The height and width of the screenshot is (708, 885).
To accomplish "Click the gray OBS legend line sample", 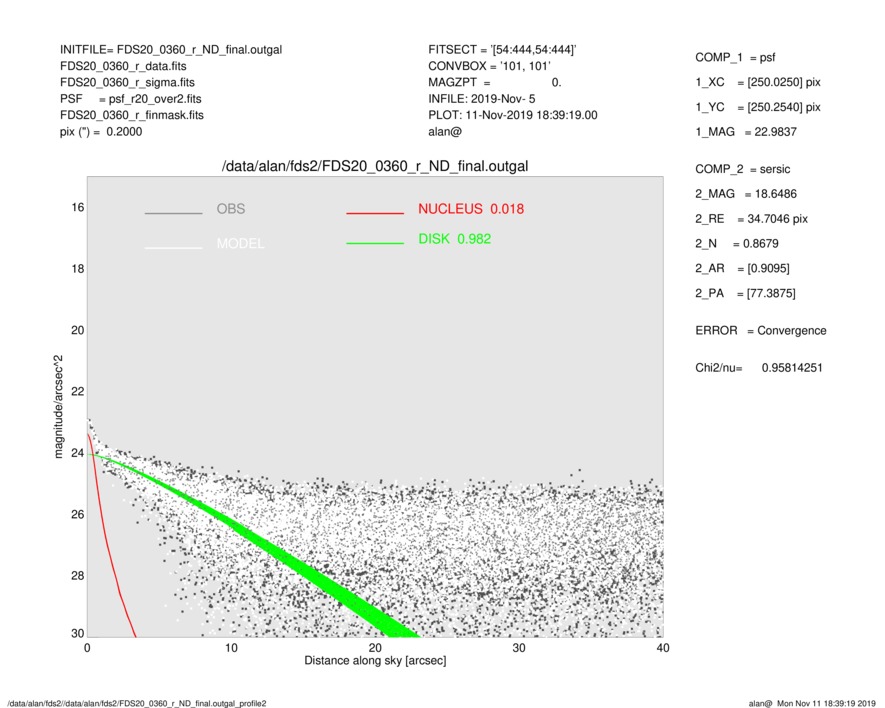I will (173, 213).
